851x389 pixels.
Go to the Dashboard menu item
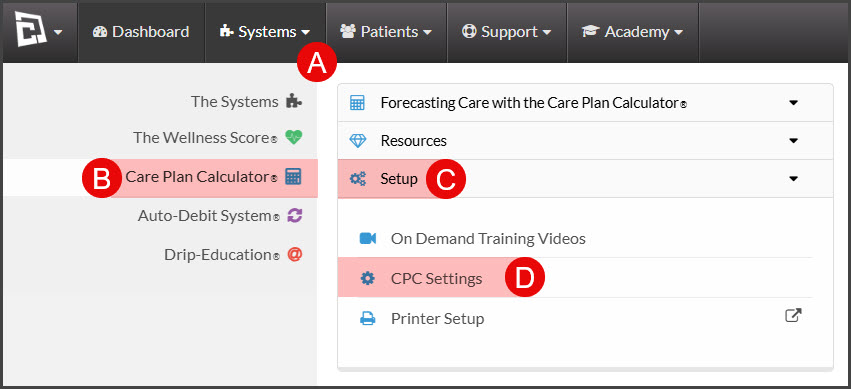(141, 32)
